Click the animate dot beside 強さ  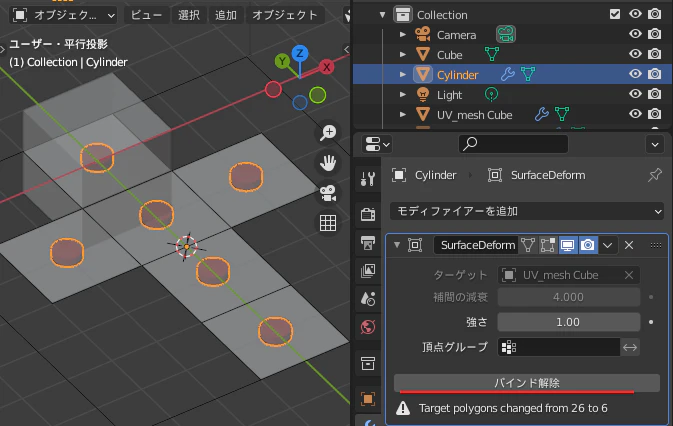(651, 322)
